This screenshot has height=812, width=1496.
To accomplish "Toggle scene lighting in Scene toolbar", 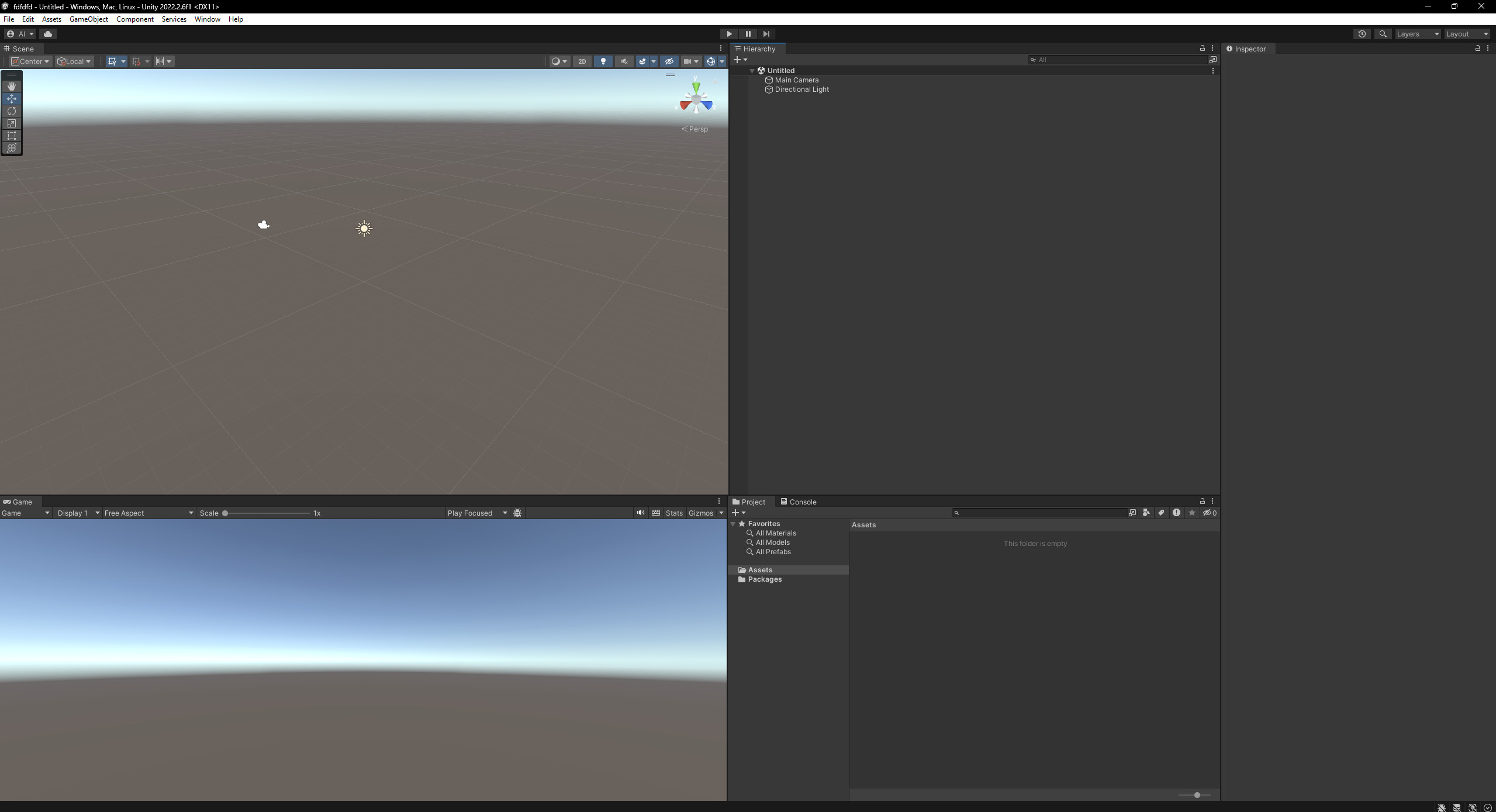I will 602,61.
